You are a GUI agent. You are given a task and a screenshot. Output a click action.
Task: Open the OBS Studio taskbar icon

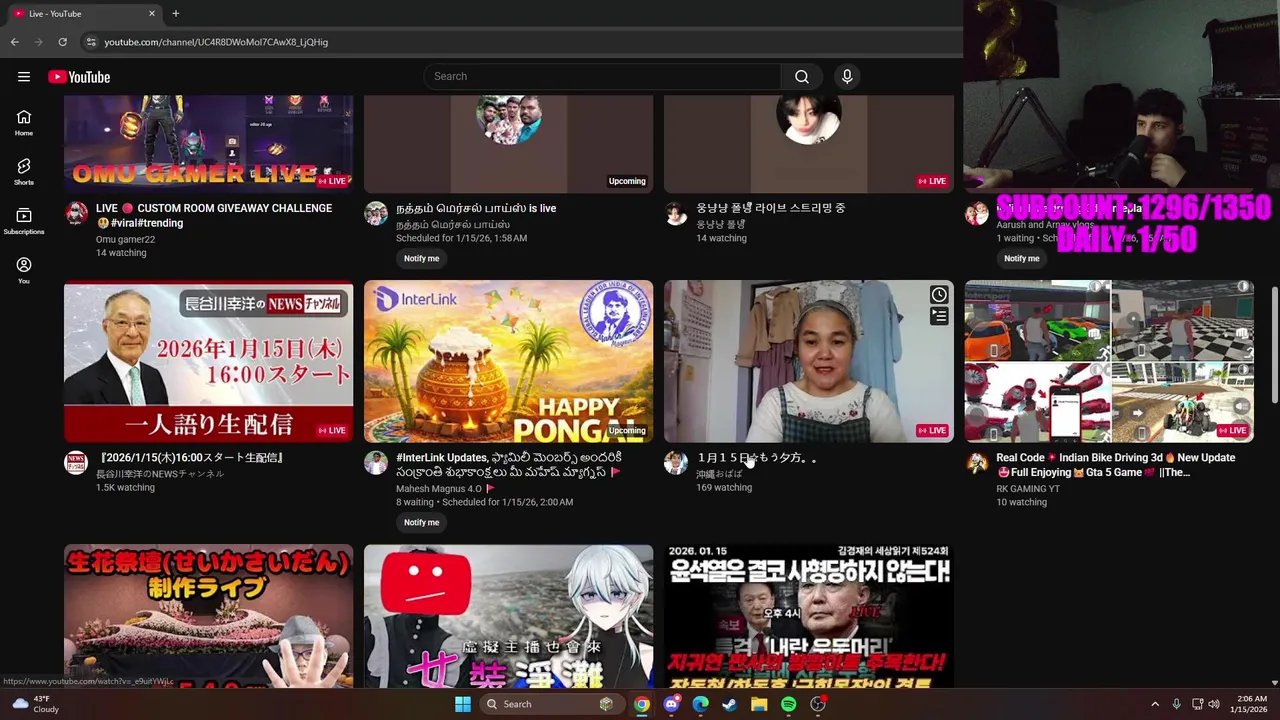818,704
